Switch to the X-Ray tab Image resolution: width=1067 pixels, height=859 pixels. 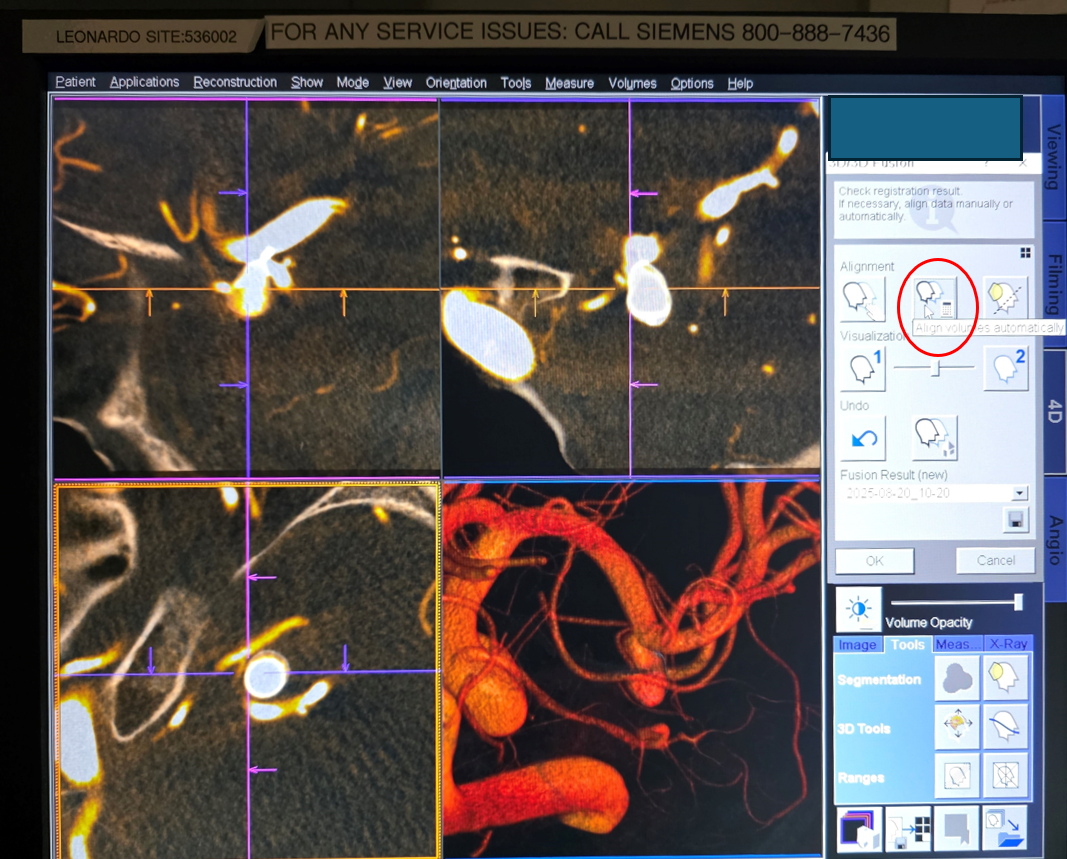pos(1007,644)
